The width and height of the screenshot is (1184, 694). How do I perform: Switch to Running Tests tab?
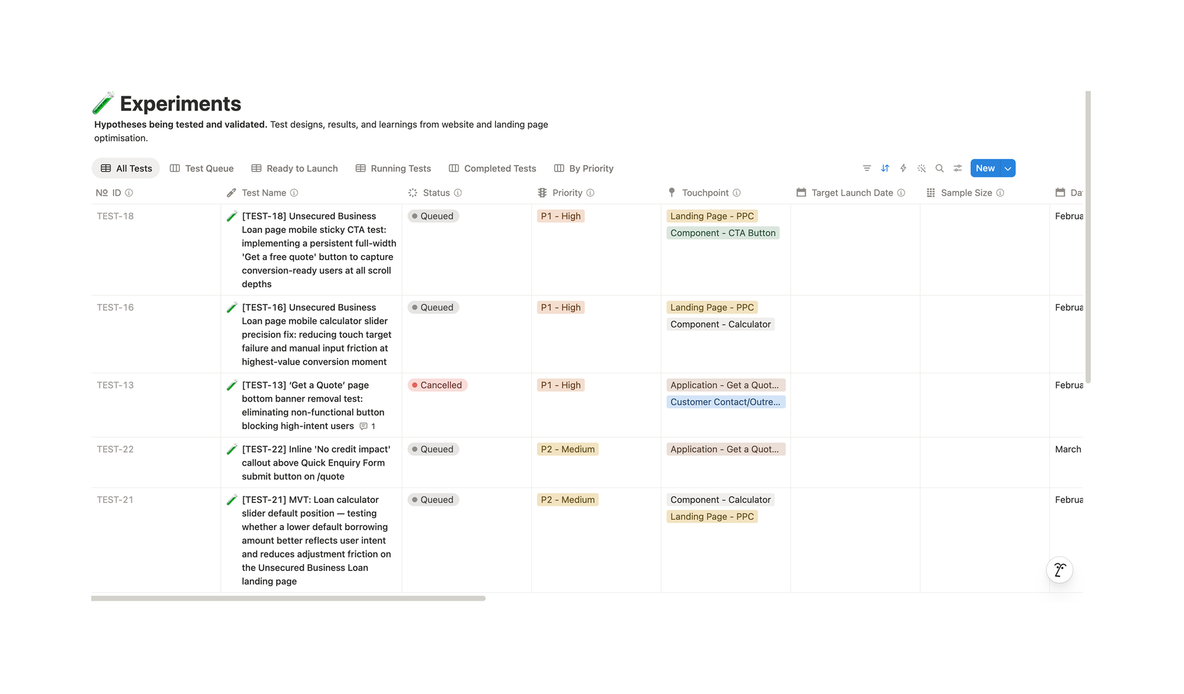pyautogui.click(x=393, y=168)
